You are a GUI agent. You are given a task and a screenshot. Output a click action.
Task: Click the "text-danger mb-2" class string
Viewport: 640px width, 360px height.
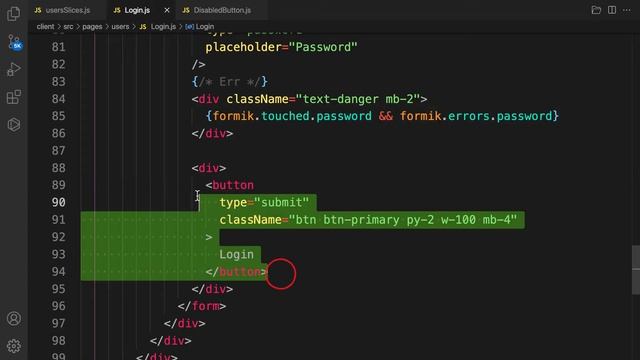(358, 99)
